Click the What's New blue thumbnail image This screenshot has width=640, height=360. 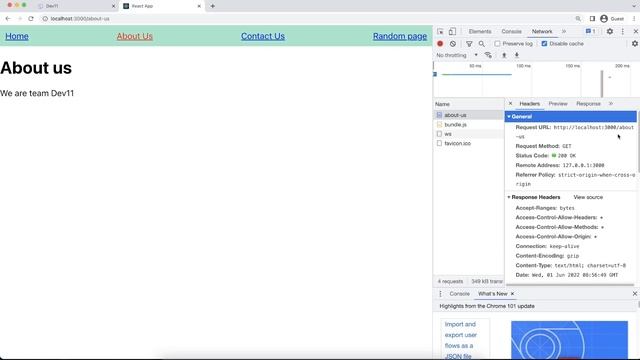click(x=569, y=340)
